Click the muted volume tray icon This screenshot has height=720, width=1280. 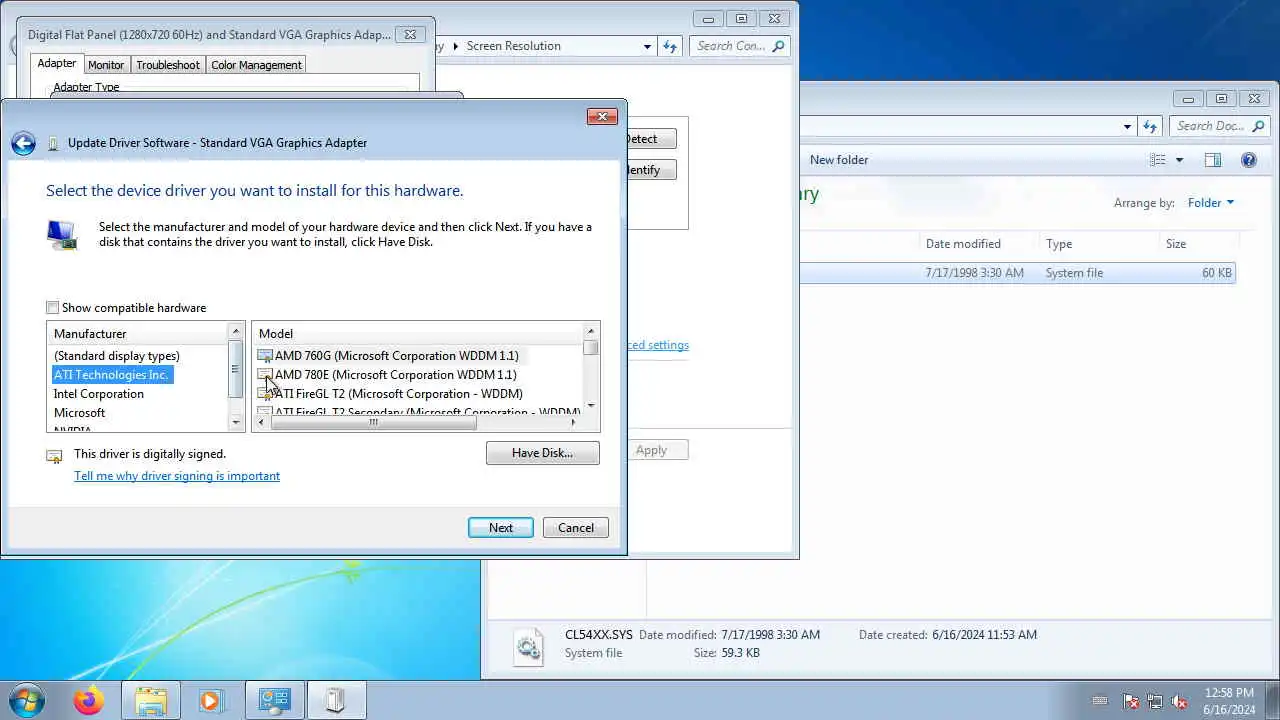(1180, 702)
